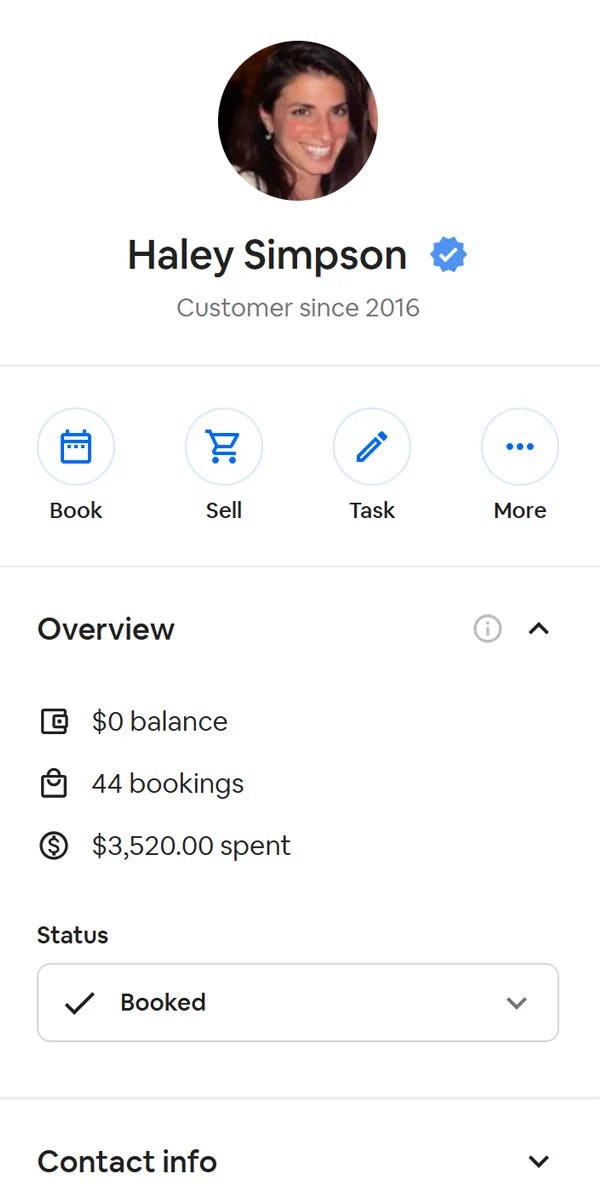The image size is (600, 1200).
Task: Open Haley Simpson's profile photo
Action: 298,120
